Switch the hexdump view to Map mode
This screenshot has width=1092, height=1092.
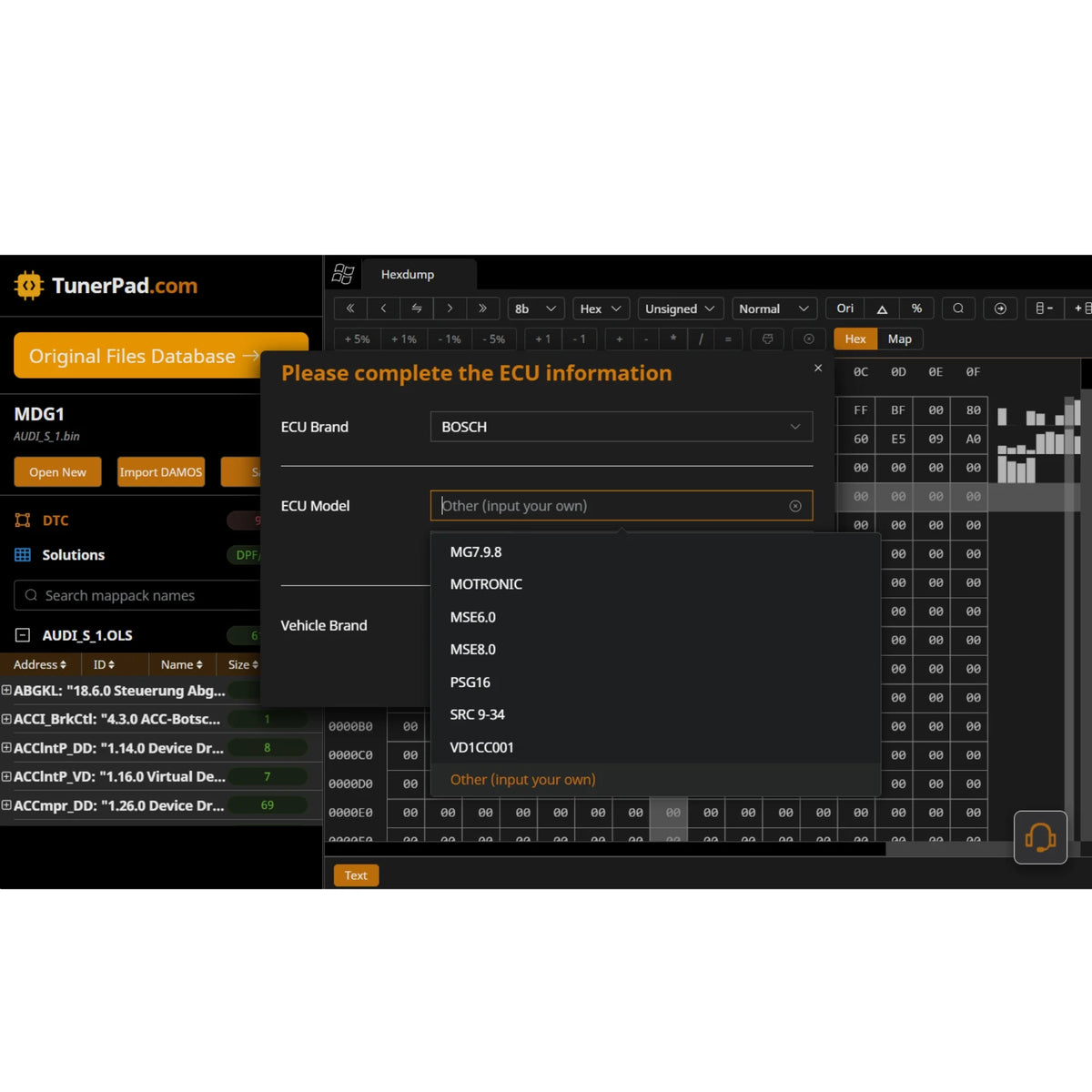(900, 339)
